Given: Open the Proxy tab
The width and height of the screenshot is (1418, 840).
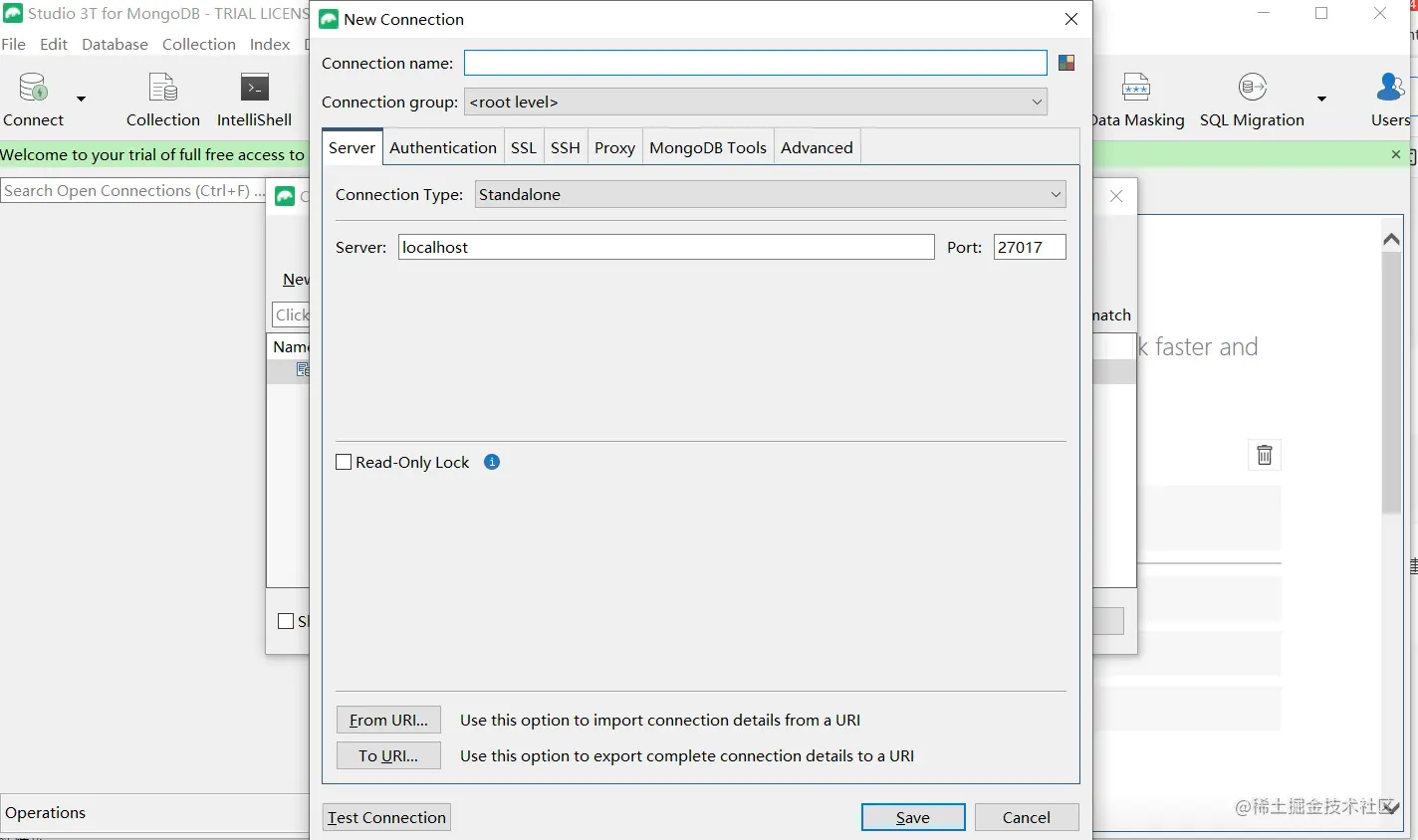Looking at the screenshot, I should pos(615,147).
